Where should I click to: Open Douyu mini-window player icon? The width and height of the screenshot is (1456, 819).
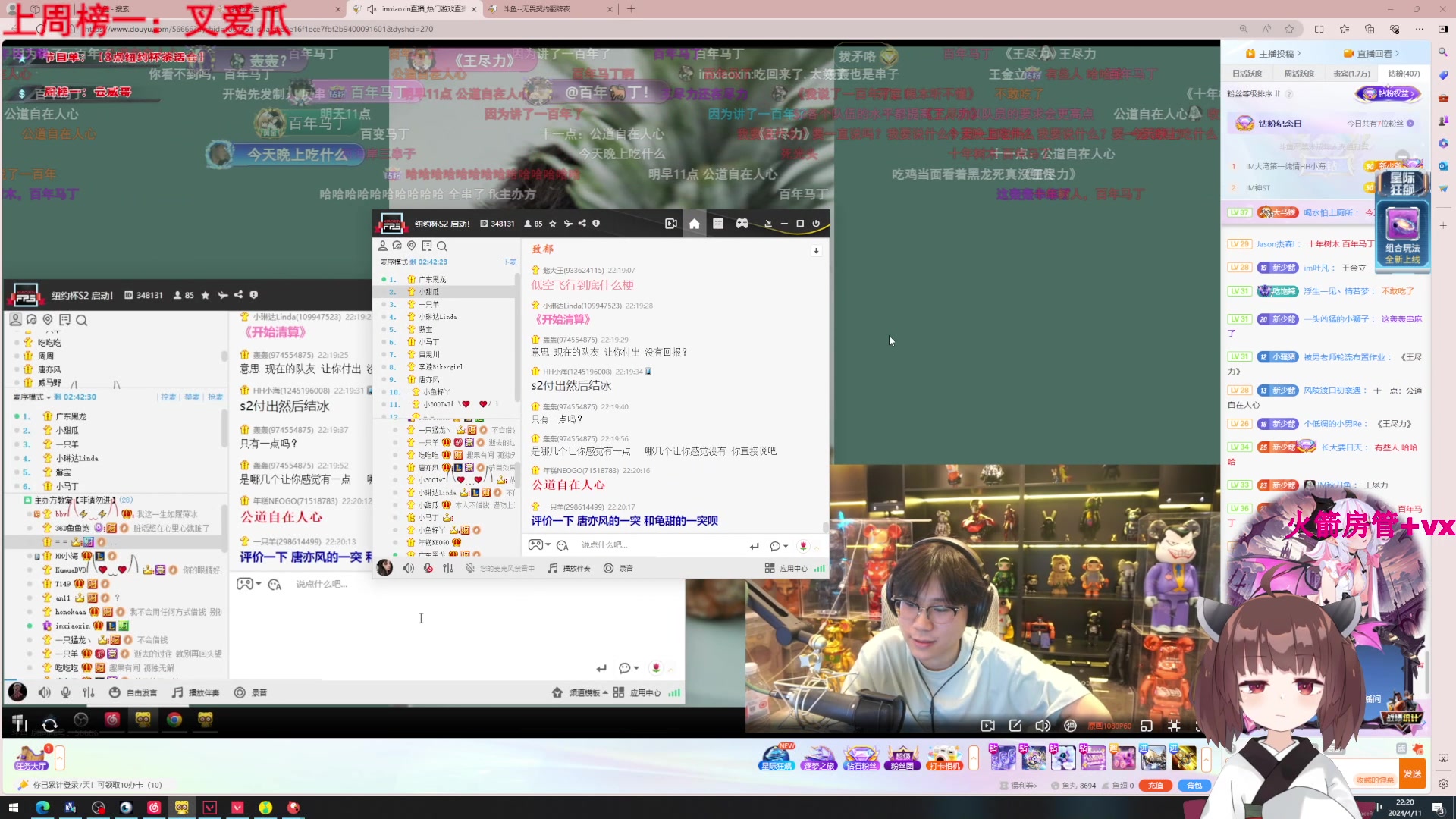(1147, 726)
